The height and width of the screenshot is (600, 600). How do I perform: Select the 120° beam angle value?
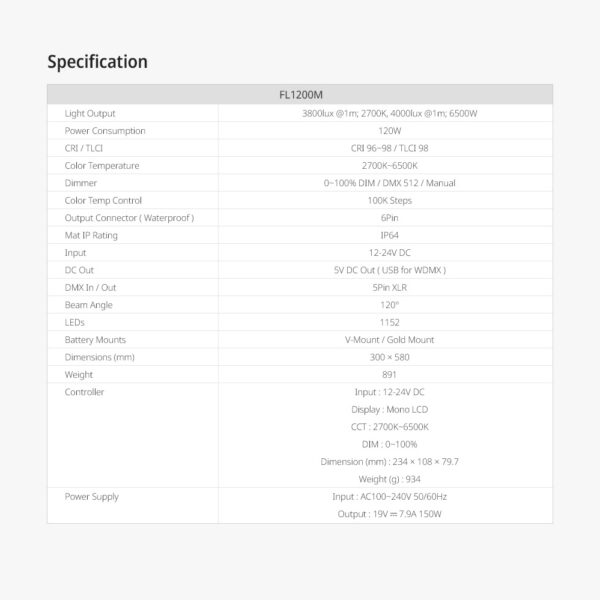pos(390,305)
